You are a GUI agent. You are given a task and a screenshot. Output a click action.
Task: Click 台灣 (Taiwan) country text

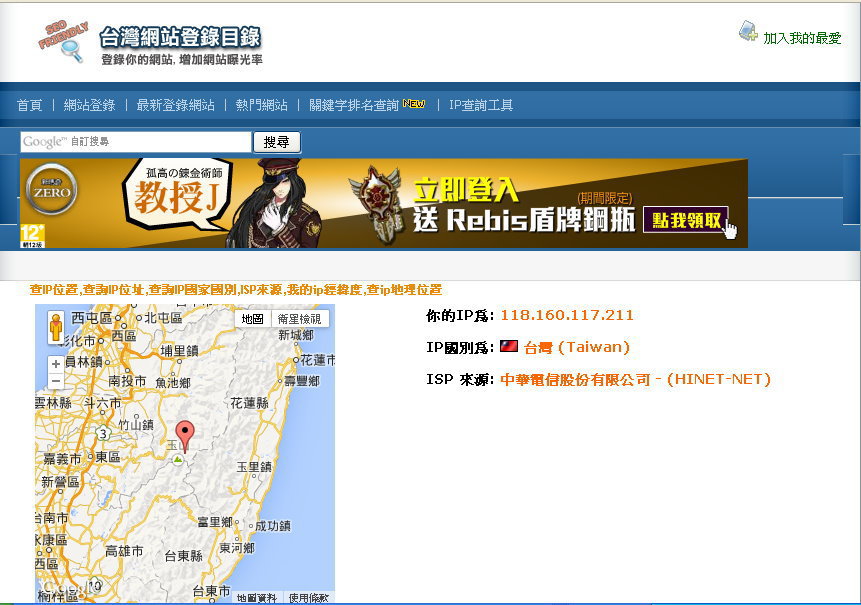[x=577, y=347]
